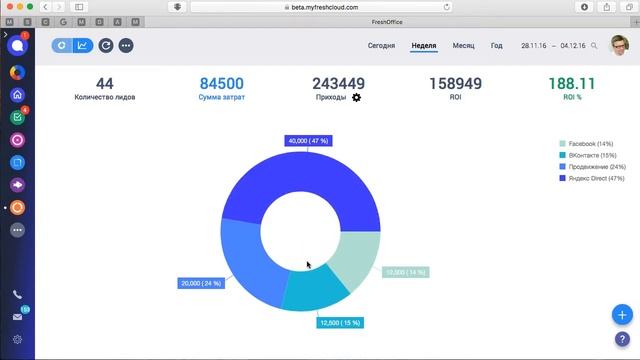Screen dimensions: 640x360
Task: Toggle Facebook (14%) legend swatch
Action: [562, 144]
